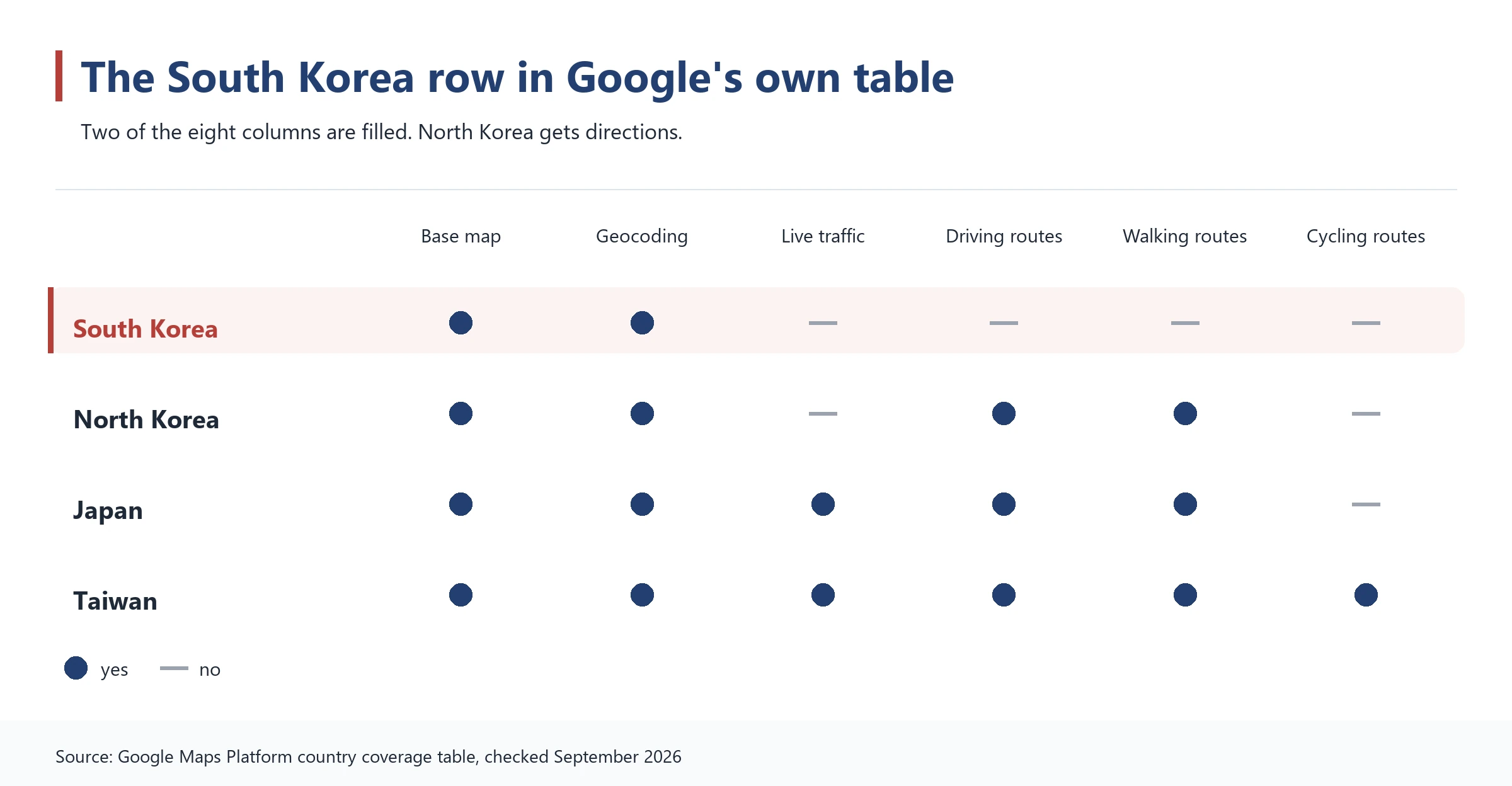
Task: Click North Korea's Live traffic no dash
Action: 823,414
